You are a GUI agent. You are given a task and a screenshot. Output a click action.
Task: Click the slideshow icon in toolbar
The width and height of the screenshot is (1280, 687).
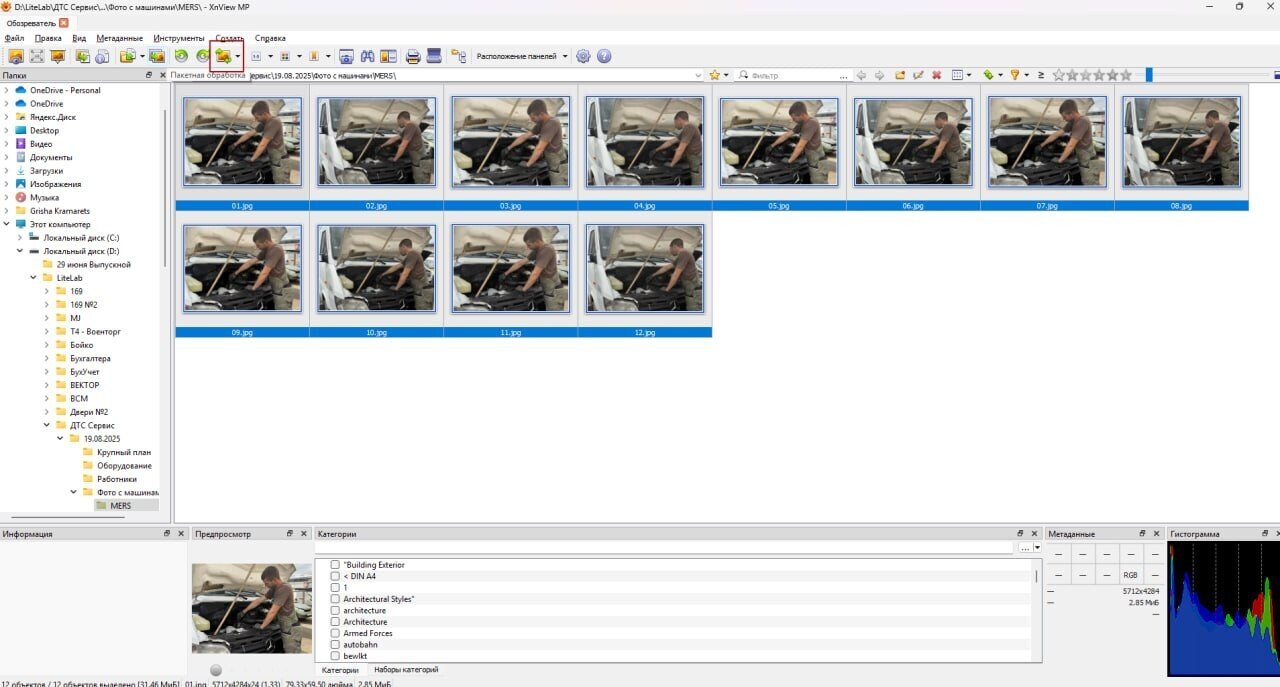(57, 56)
